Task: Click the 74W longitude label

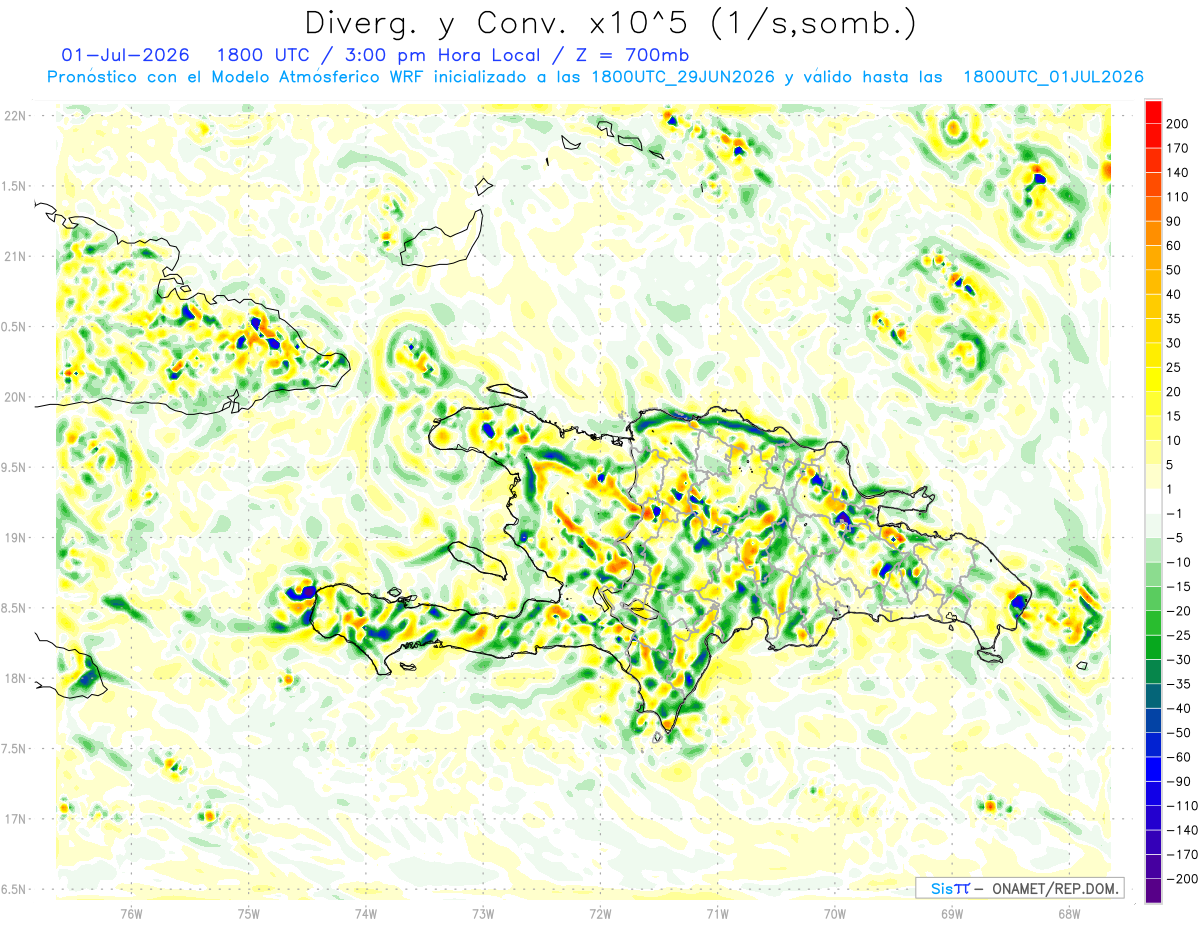Action: [365, 913]
